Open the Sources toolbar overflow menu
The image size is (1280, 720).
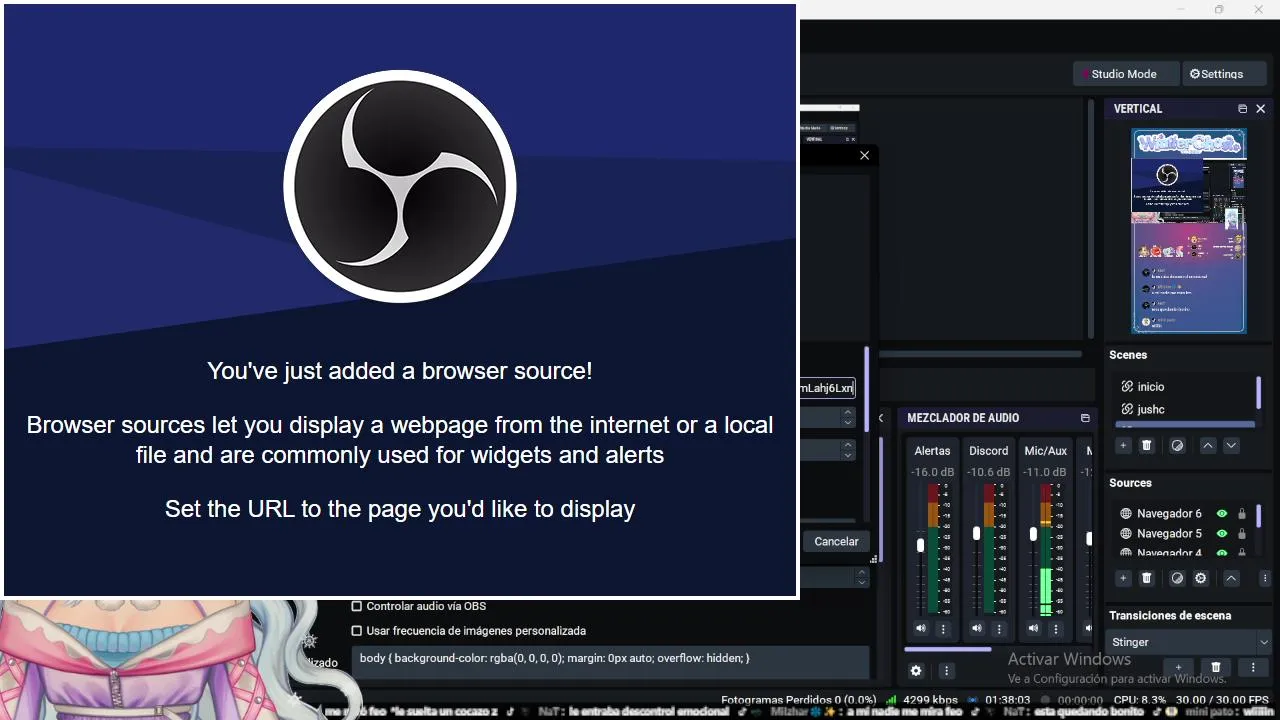coord(1264,578)
